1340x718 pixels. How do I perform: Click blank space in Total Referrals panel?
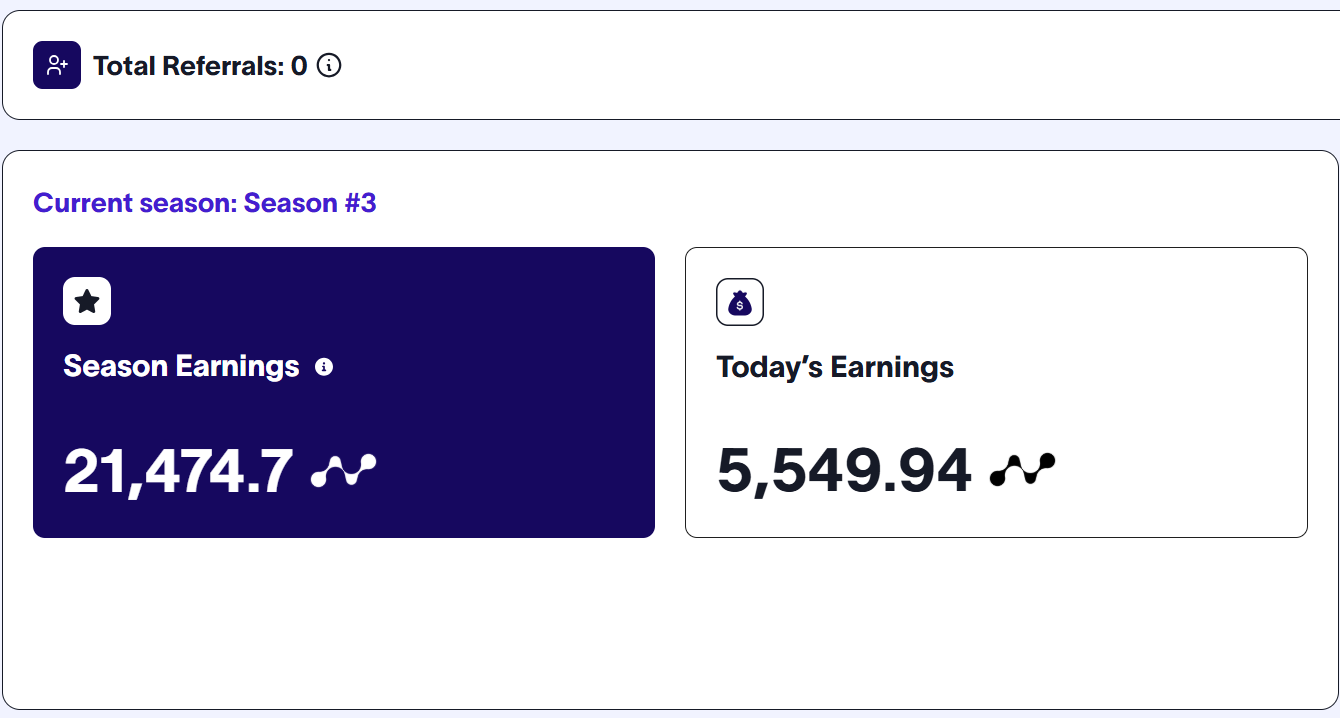[x=800, y=66]
